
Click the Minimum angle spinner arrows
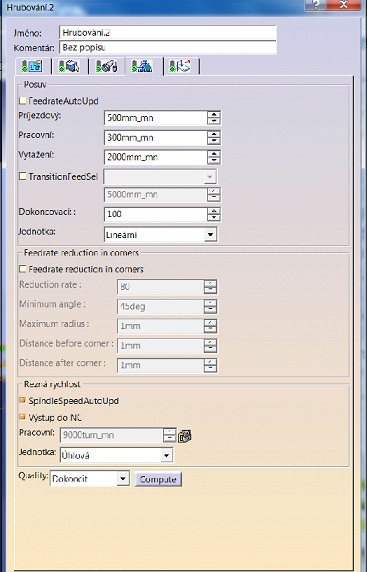[x=210, y=306]
